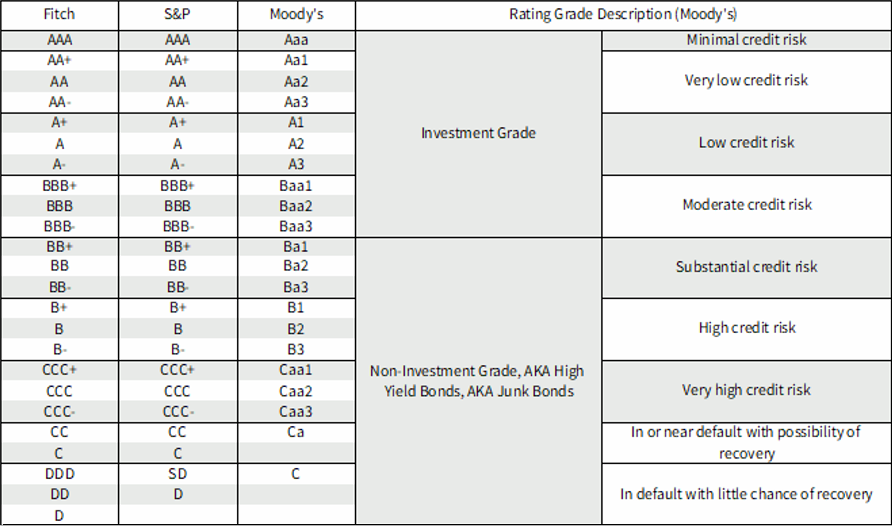
Task: Select the DDD rating in Fitch column
Action: pyautogui.click(x=59, y=474)
